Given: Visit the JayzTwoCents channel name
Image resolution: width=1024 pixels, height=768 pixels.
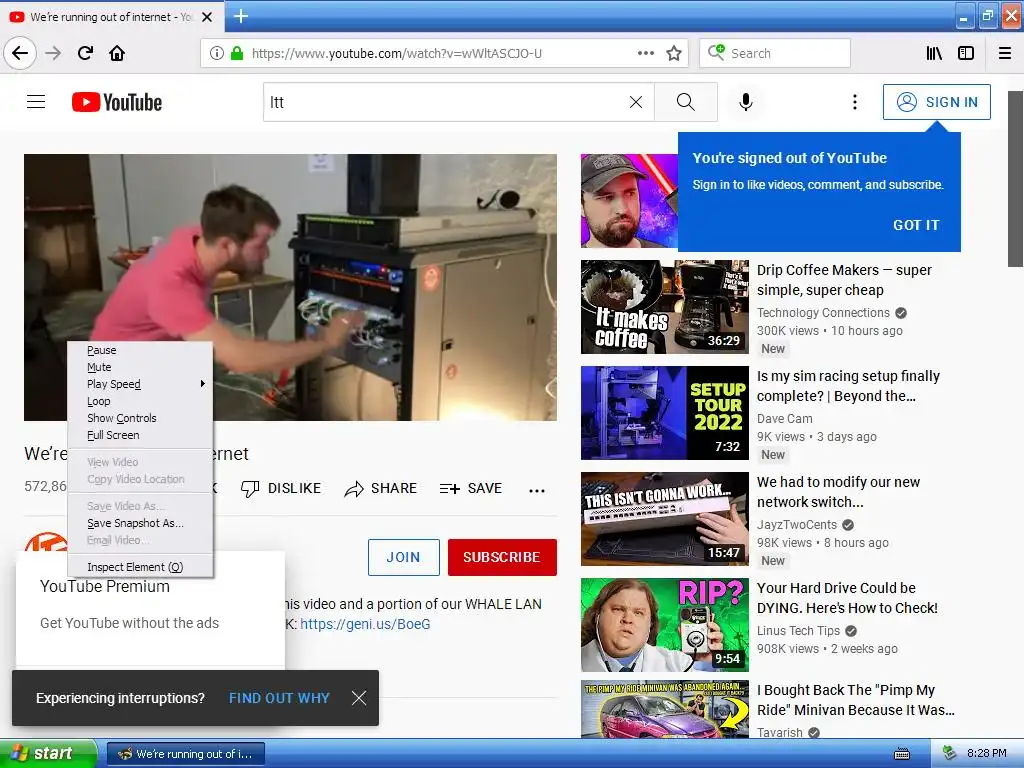Looking at the screenshot, I should [x=797, y=524].
